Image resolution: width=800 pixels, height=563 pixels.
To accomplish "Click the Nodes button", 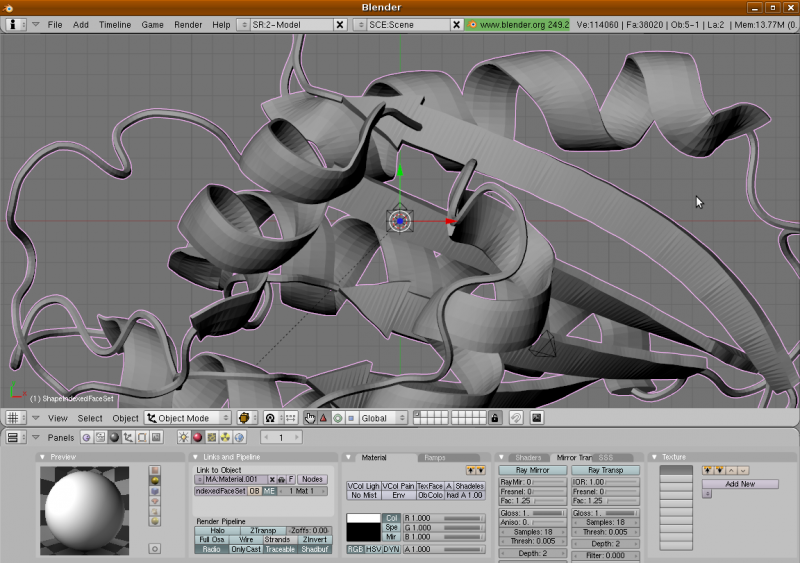I will [313, 480].
